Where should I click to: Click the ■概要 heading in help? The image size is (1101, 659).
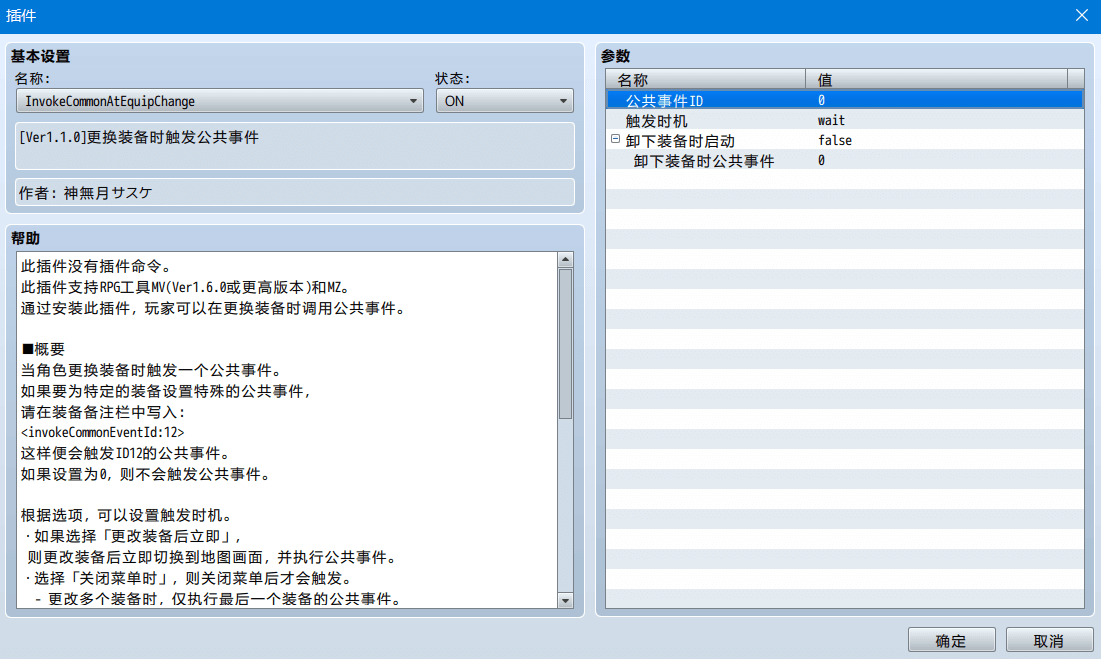(43, 349)
